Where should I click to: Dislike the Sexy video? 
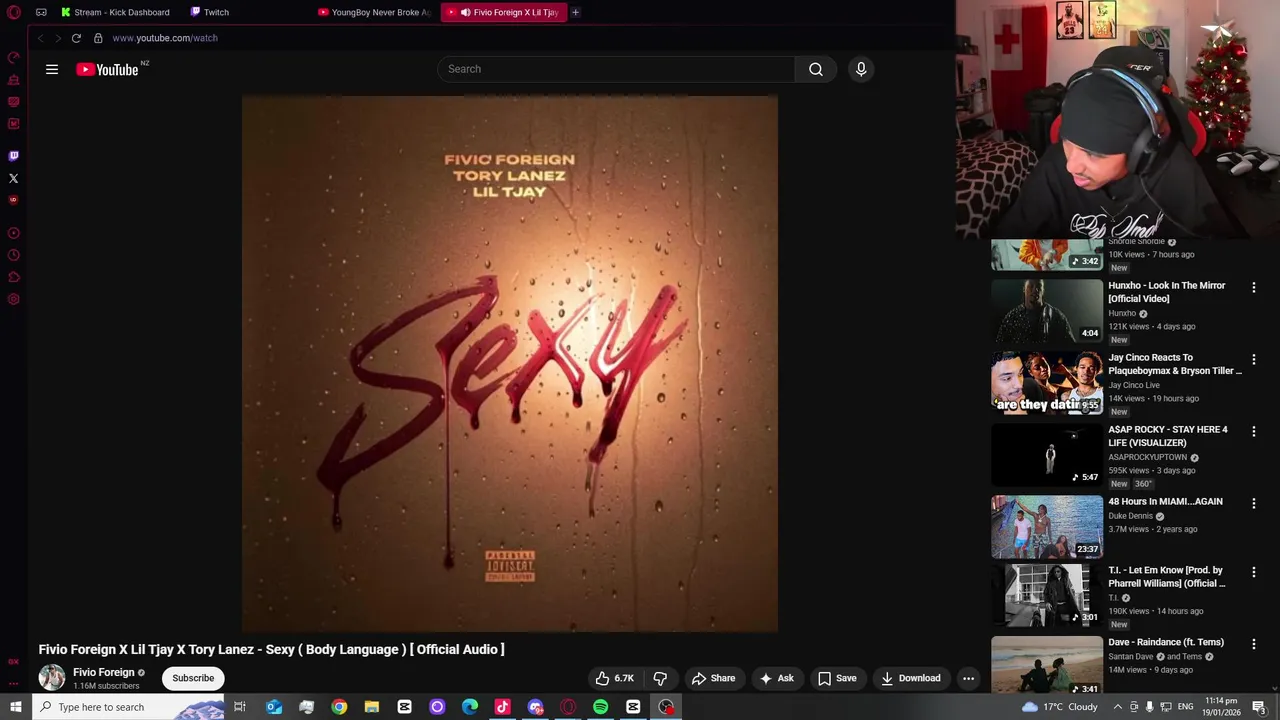click(660, 678)
